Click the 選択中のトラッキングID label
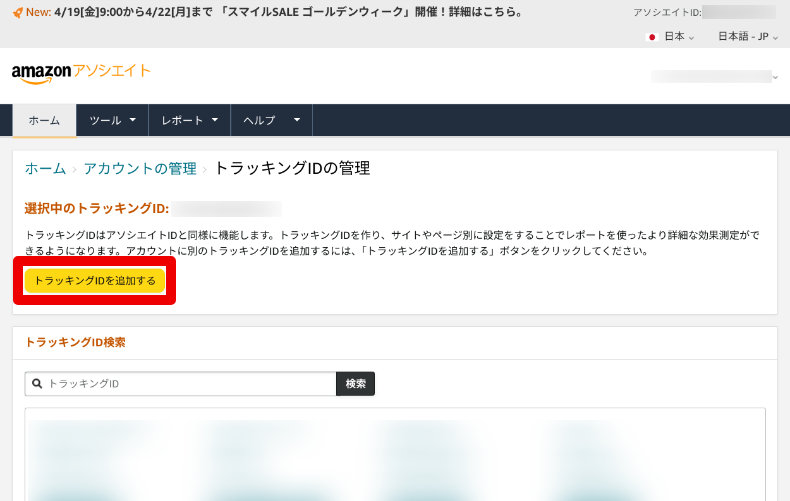790x501 pixels. pyautogui.click(x=97, y=208)
